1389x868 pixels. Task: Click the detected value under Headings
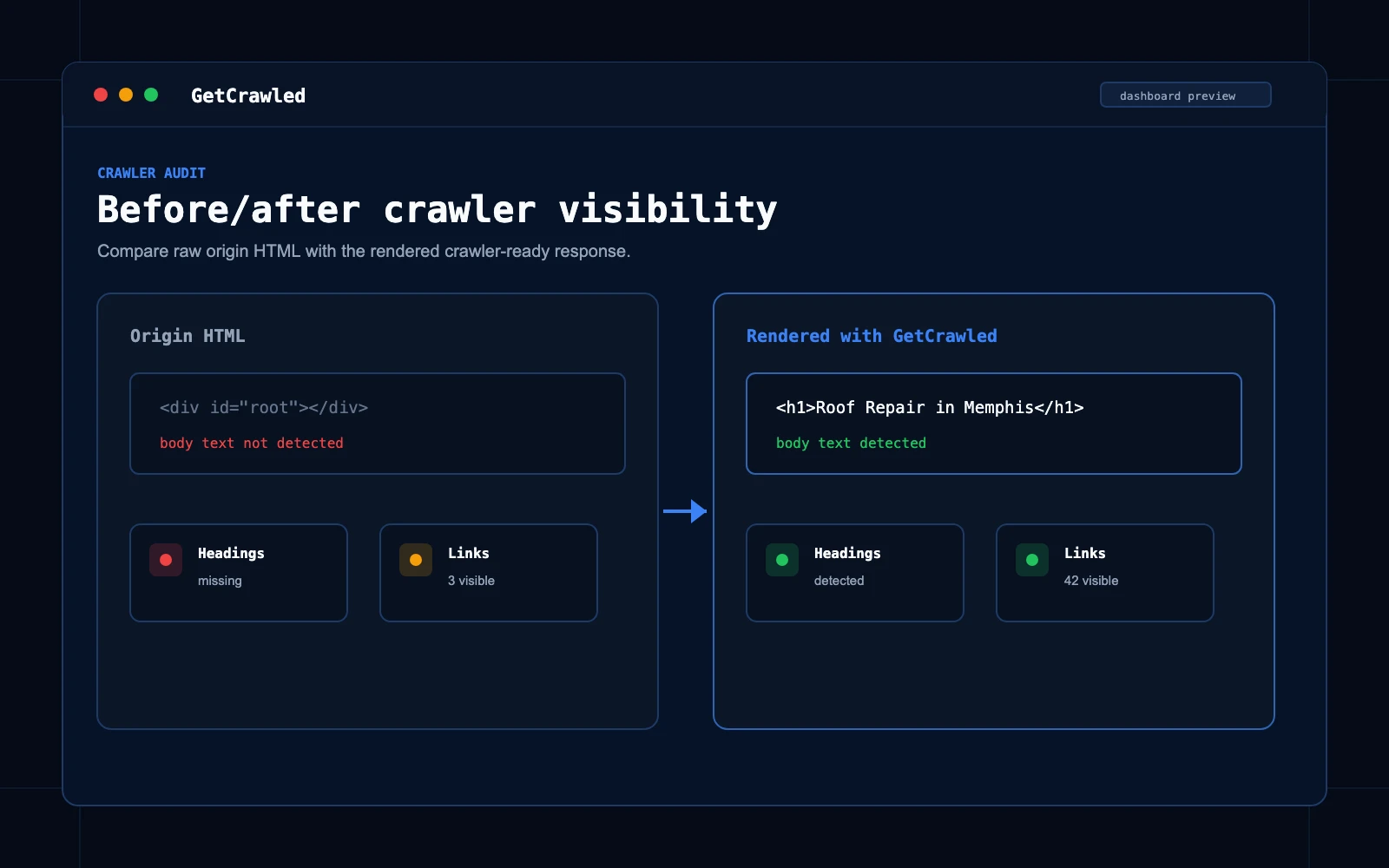click(x=839, y=581)
